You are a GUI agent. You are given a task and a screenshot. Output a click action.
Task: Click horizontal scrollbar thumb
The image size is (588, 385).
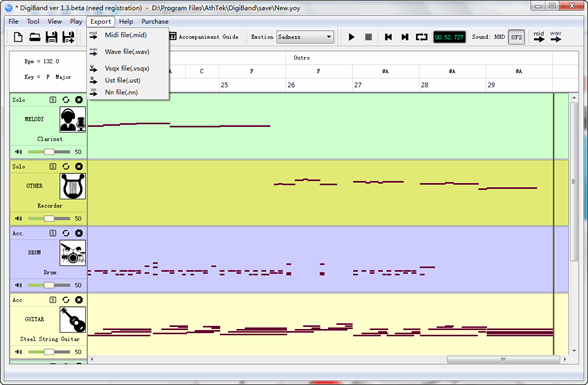click(503, 359)
